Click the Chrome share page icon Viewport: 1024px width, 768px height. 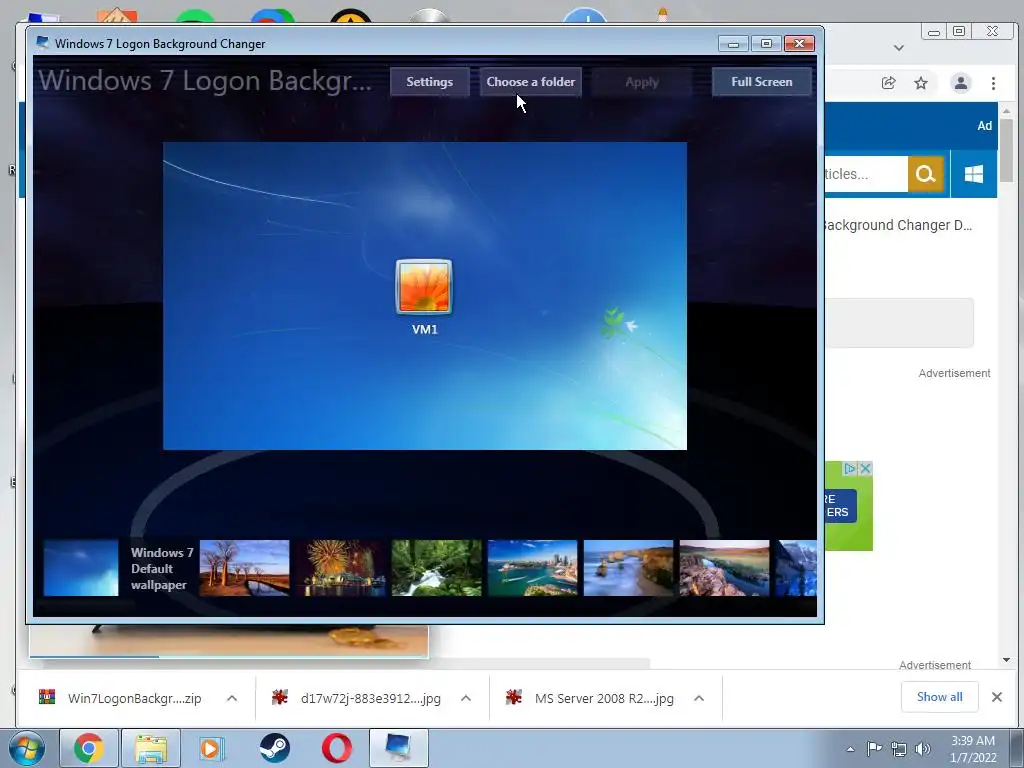tap(888, 83)
